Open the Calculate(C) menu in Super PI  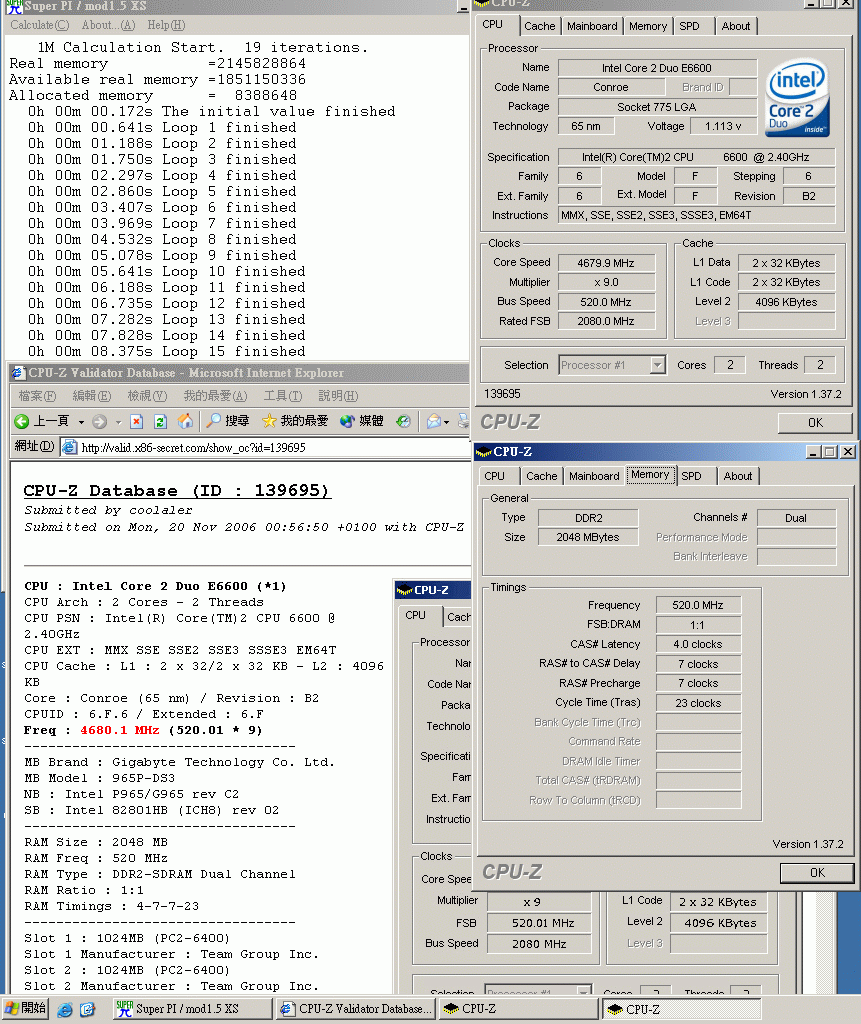tap(39, 25)
